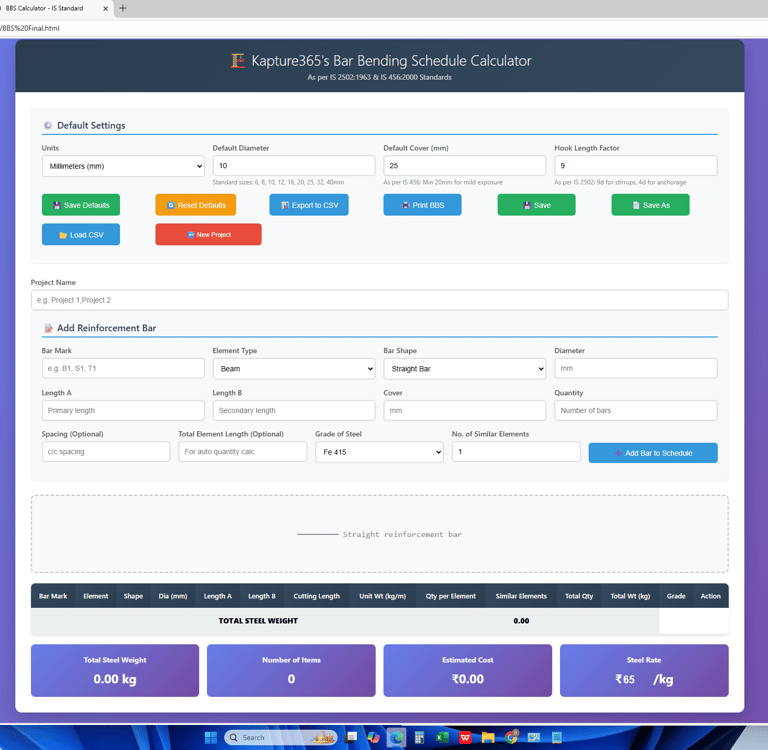The image size is (768, 750).
Task: Click the browser address bar URL
Action: click(x=30, y=28)
